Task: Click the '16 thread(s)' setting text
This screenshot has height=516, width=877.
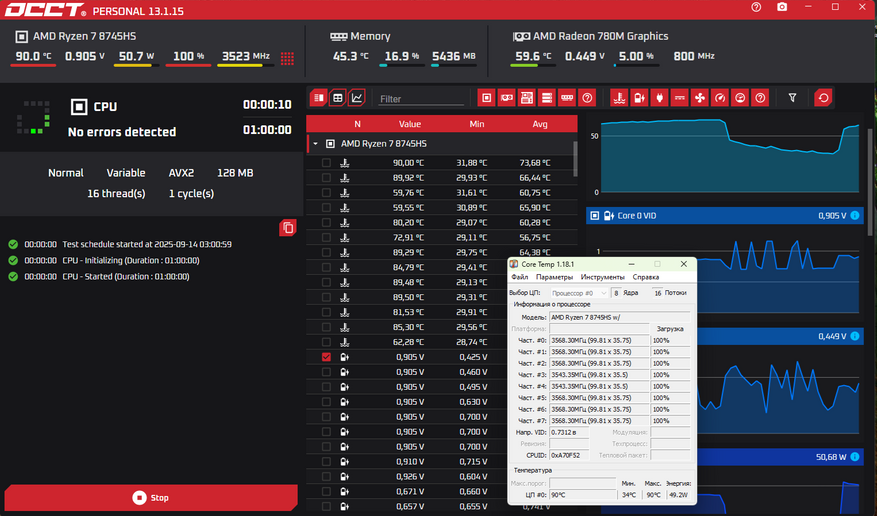Action: (116, 193)
